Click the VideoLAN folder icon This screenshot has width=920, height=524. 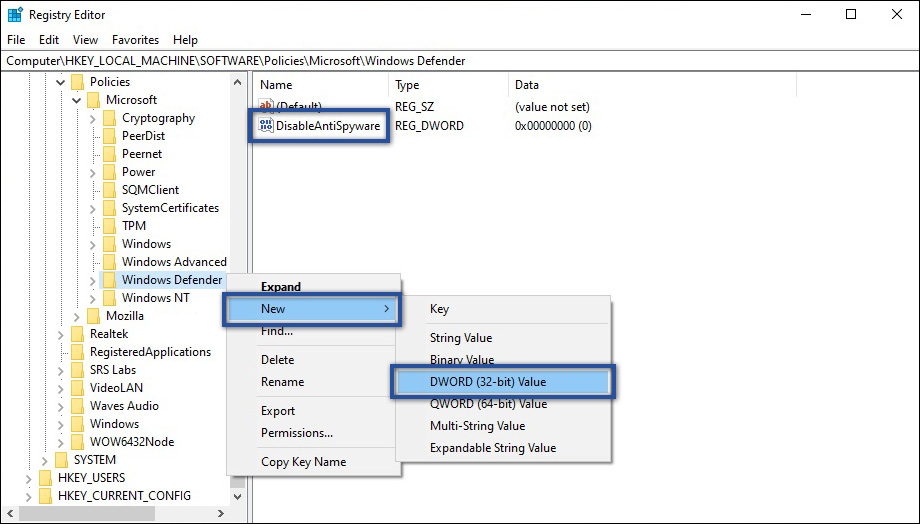78,388
